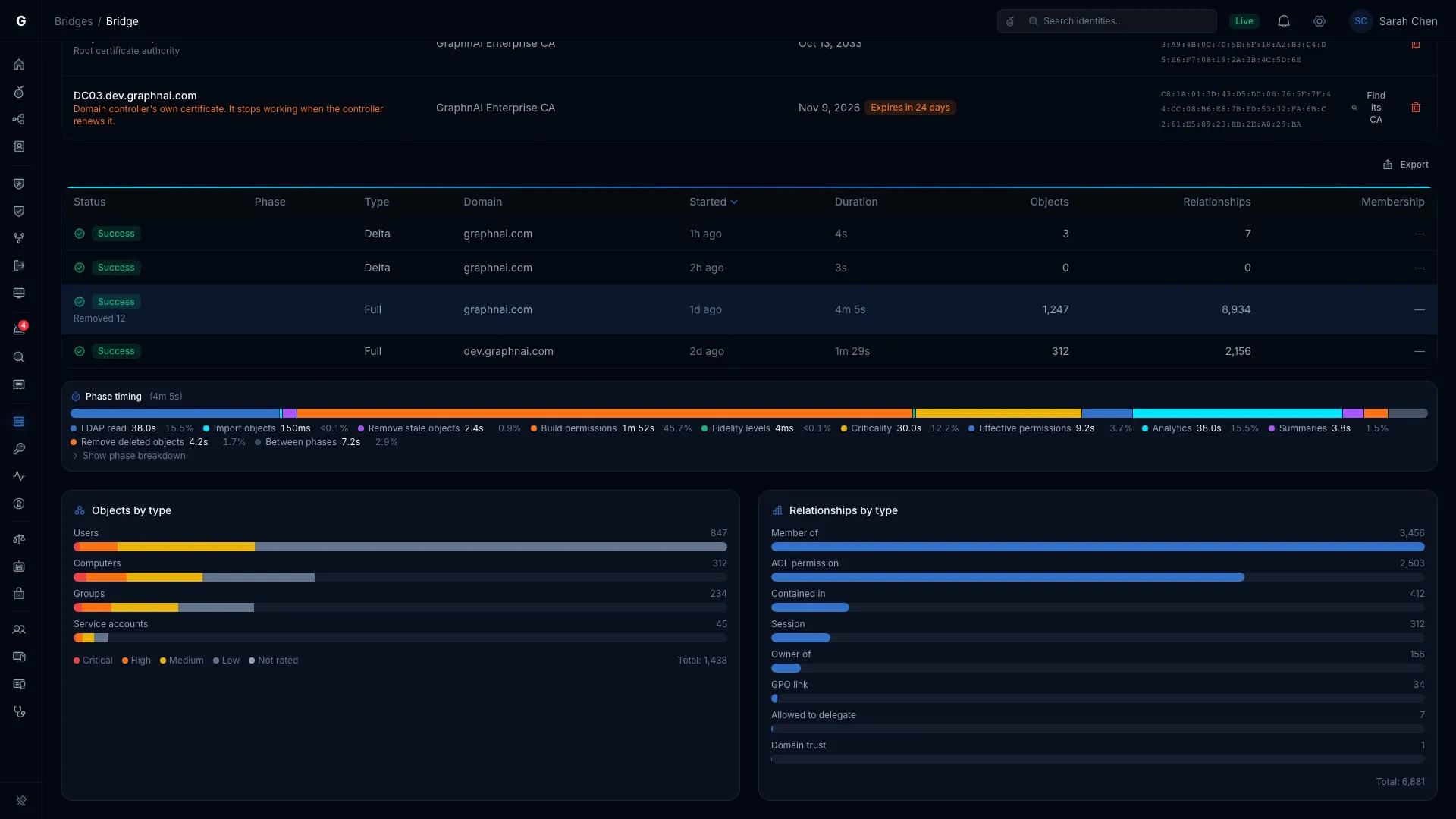Viewport: 1456px width, 819px height.
Task: Select the Full sync row with Removed 12
Action: (748, 309)
